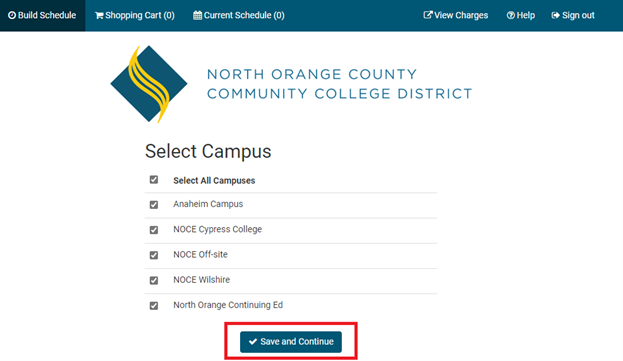Toggle the NOCE Wilshire checkbox

point(154,280)
